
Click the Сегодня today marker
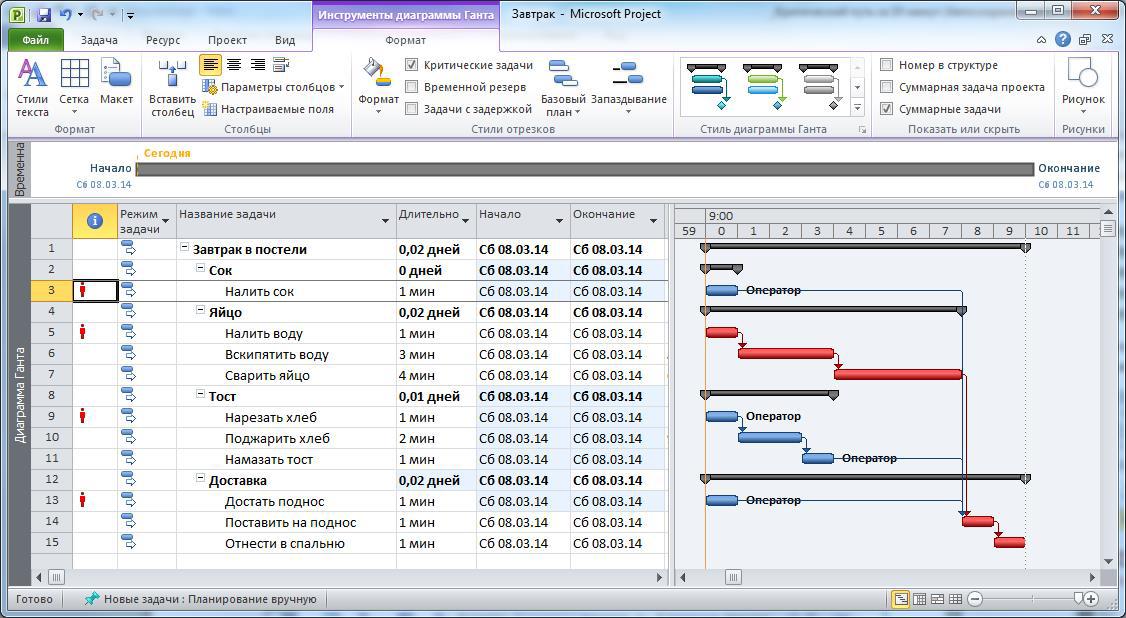(x=167, y=153)
